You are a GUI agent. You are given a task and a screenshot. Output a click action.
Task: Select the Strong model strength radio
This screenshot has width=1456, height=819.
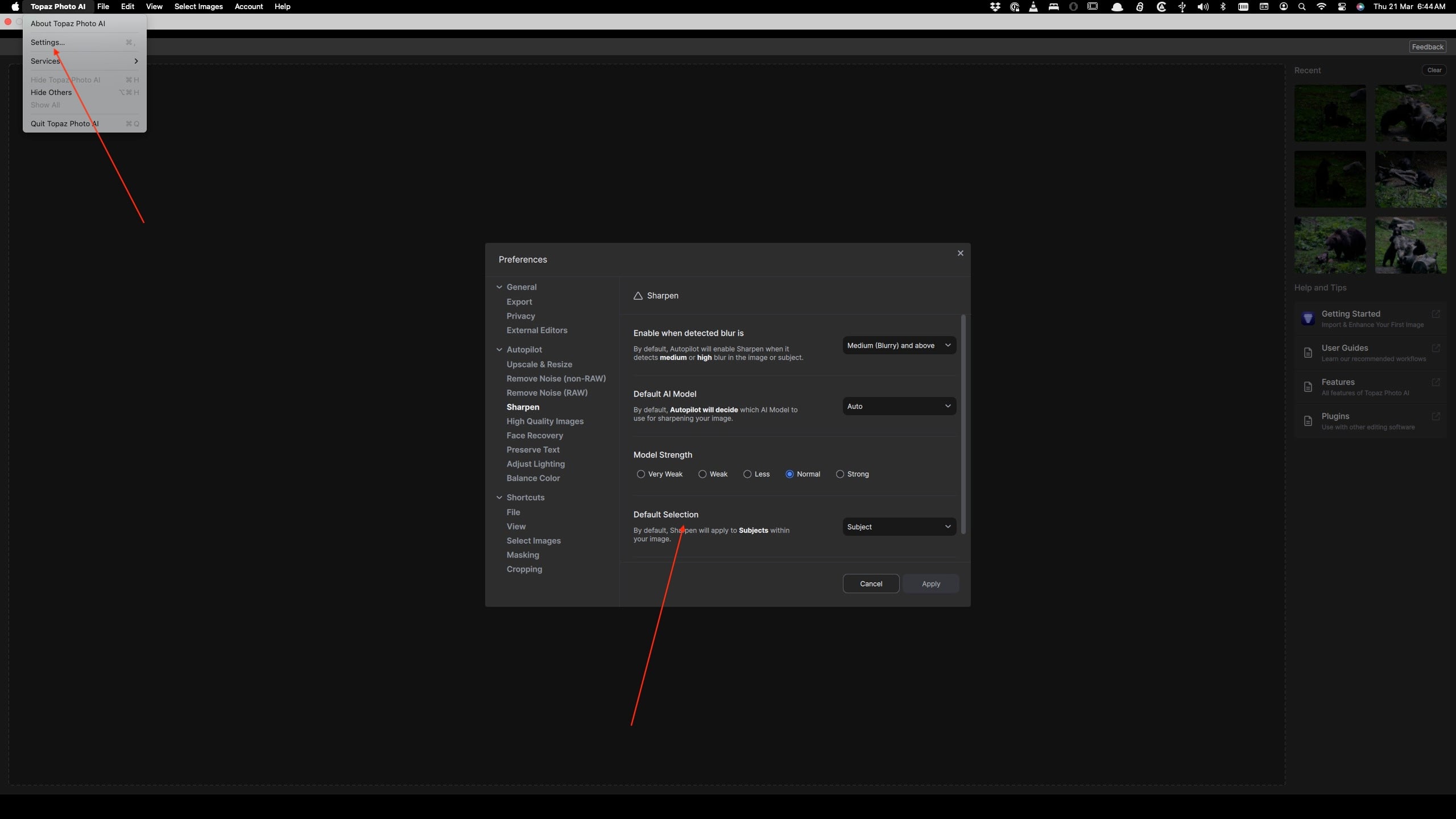(x=840, y=474)
